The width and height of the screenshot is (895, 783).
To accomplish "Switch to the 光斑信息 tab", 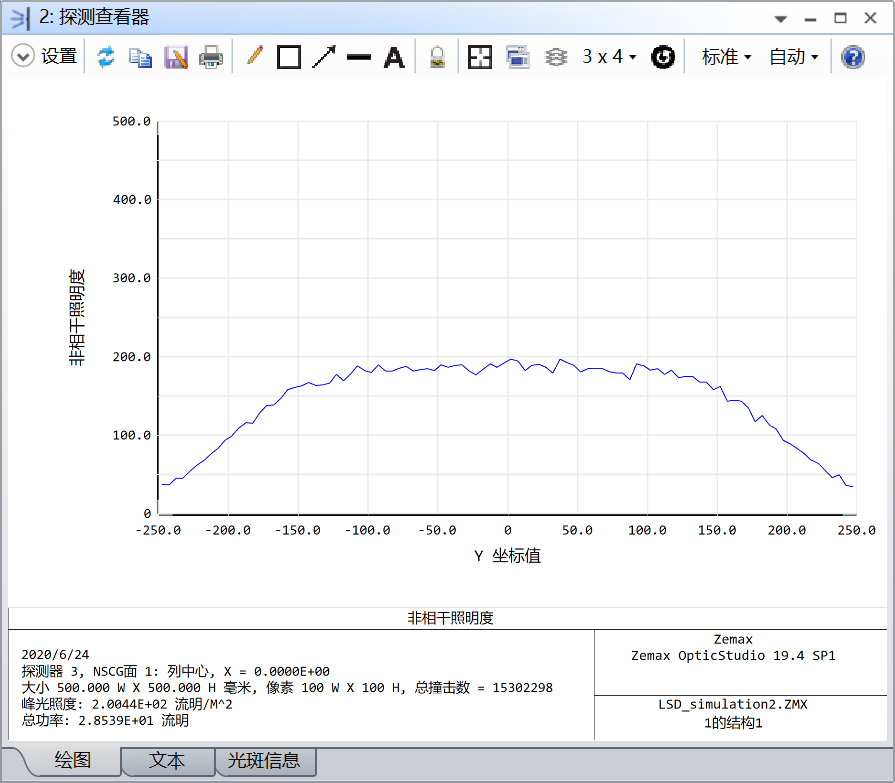I will (265, 761).
